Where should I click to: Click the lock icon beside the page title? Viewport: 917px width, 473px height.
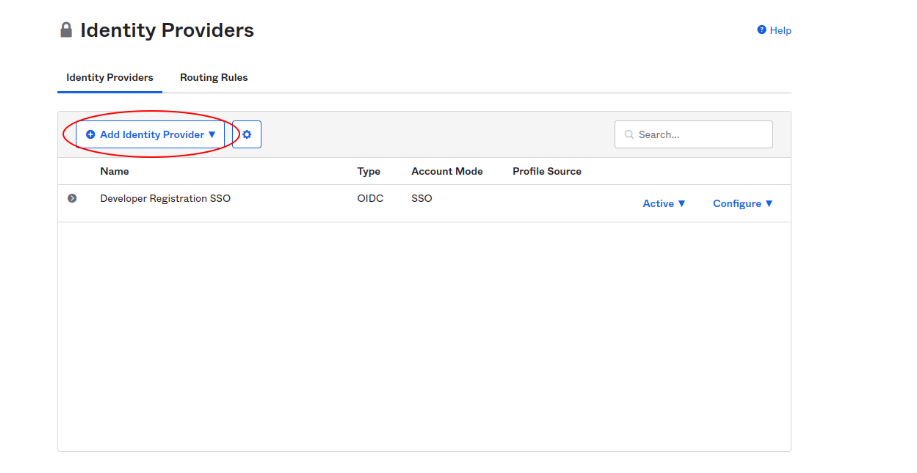click(x=67, y=31)
